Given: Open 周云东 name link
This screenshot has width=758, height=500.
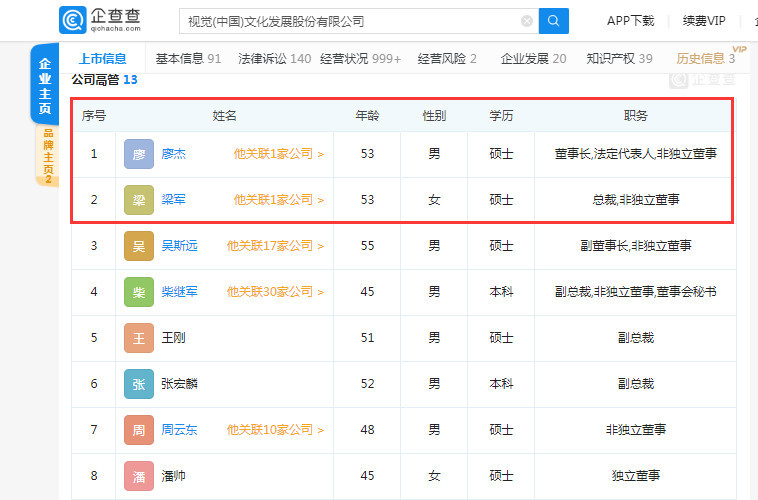Looking at the screenshot, I should tap(179, 429).
